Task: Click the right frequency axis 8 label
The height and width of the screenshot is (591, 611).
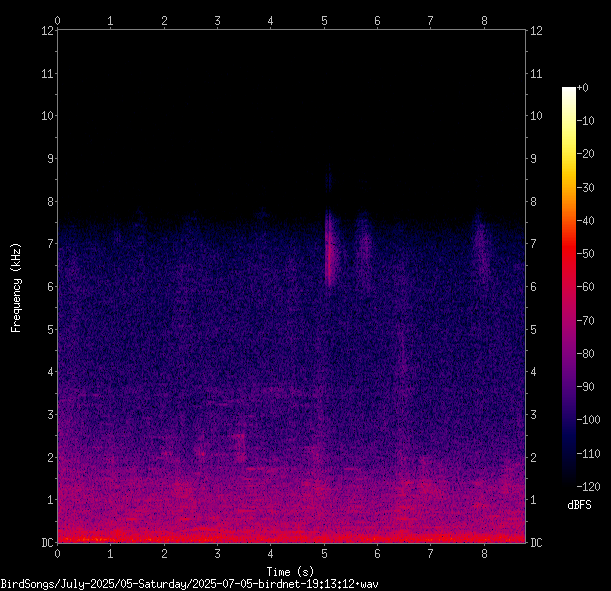Action: coord(533,201)
